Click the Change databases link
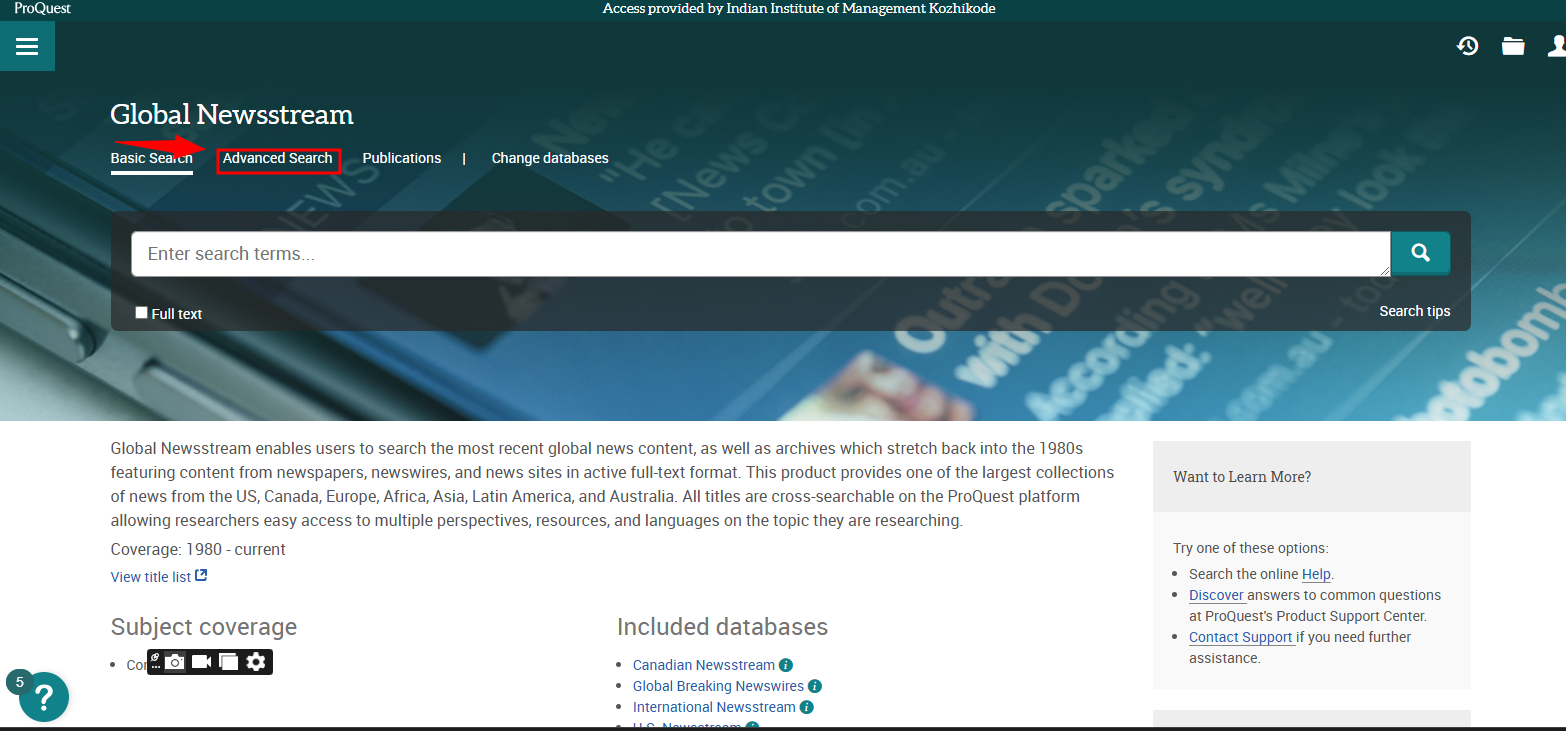This screenshot has width=1566, height=731. point(549,158)
